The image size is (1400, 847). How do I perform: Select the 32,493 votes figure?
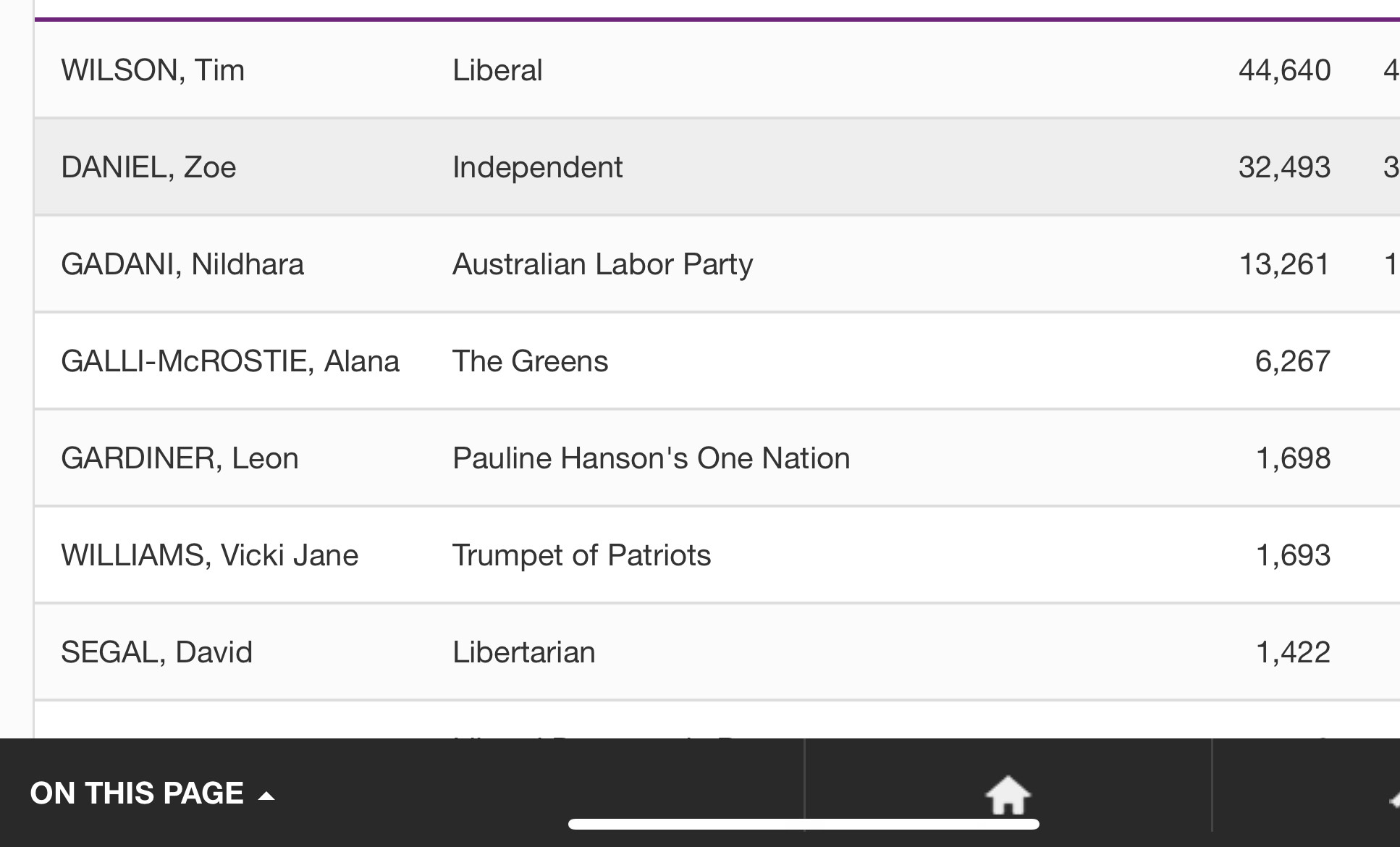click(1284, 167)
